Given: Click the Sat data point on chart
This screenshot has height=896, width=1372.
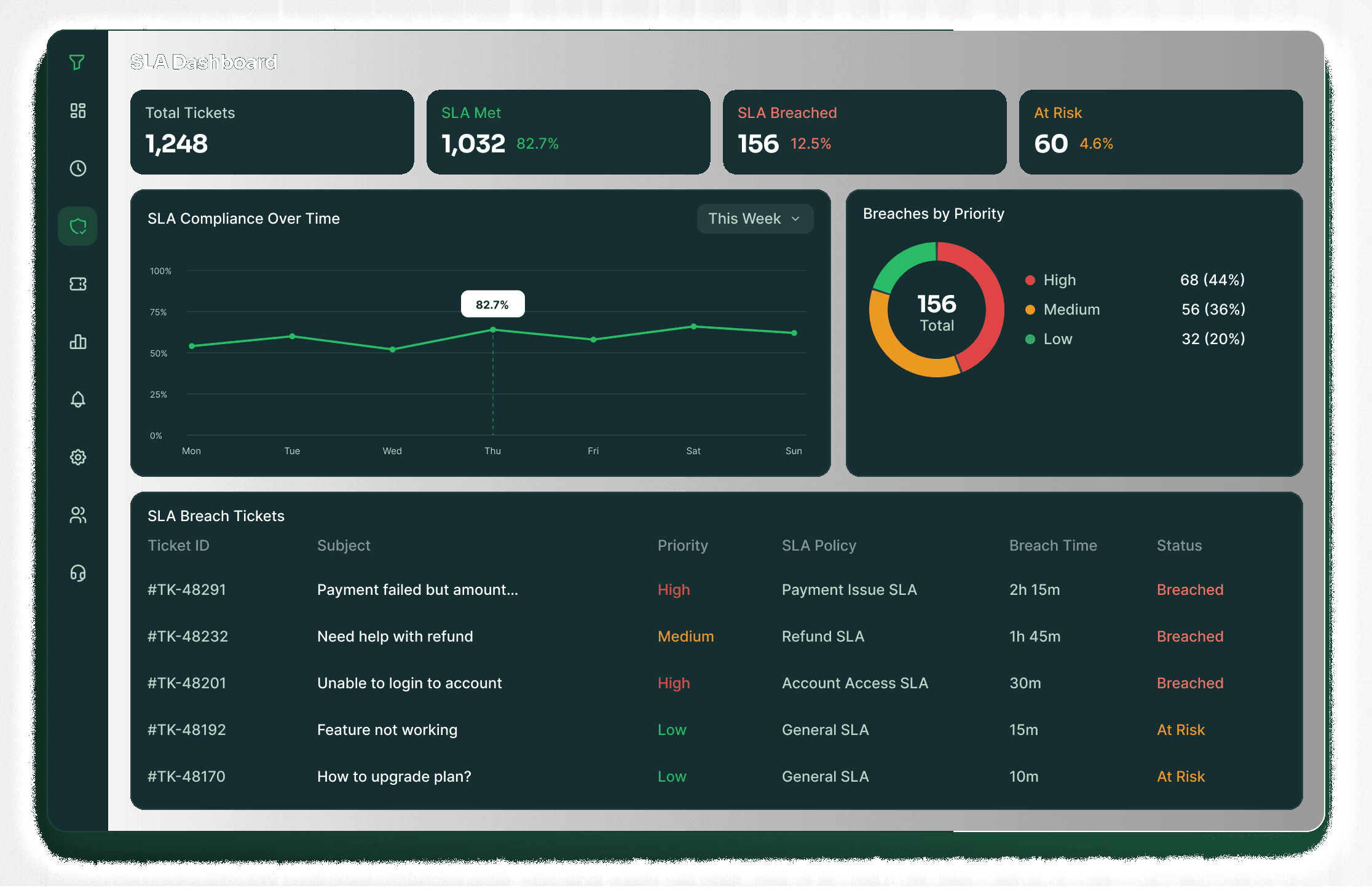Looking at the screenshot, I should 693,326.
